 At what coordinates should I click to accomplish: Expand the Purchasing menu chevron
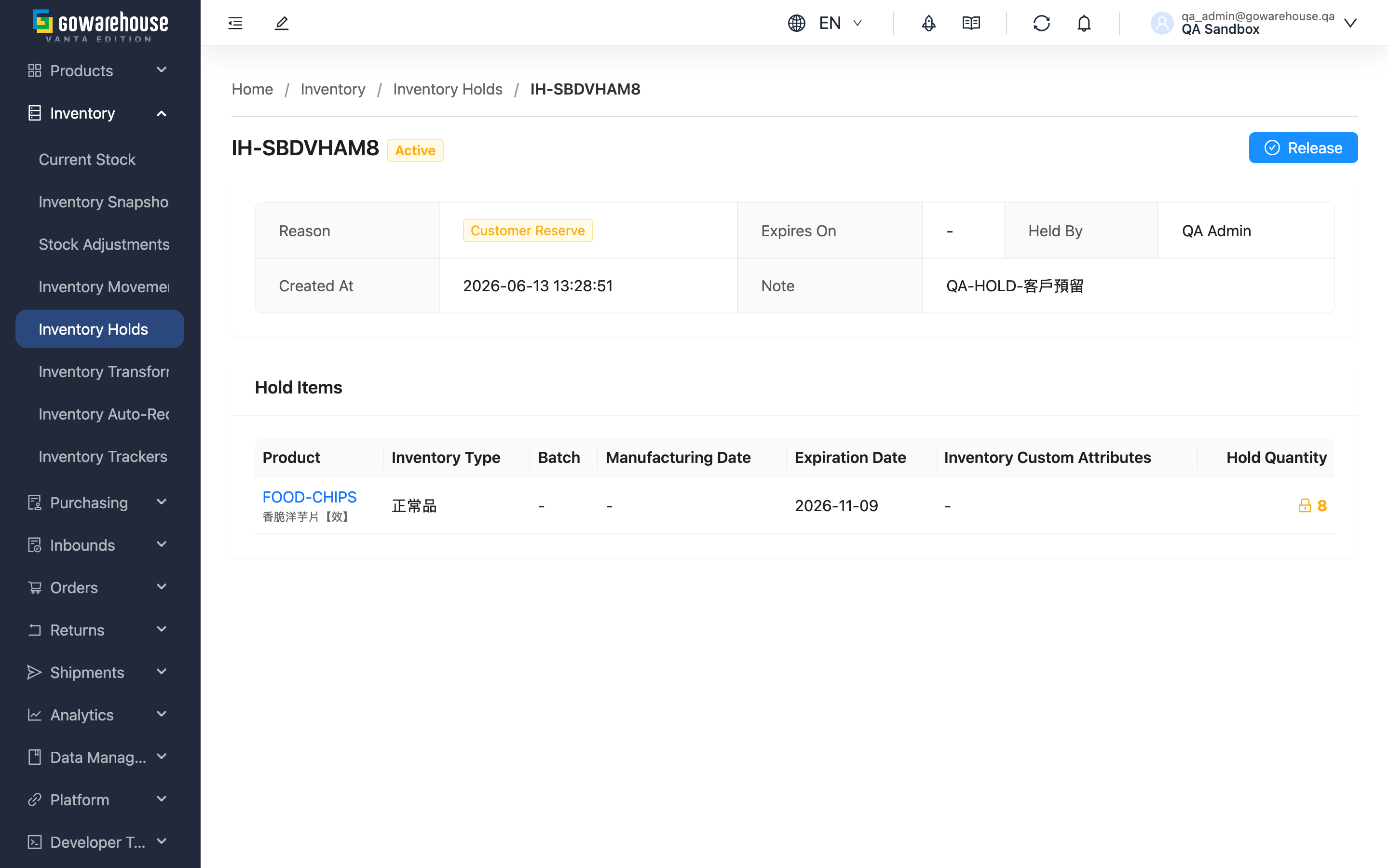pyautogui.click(x=162, y=502)
